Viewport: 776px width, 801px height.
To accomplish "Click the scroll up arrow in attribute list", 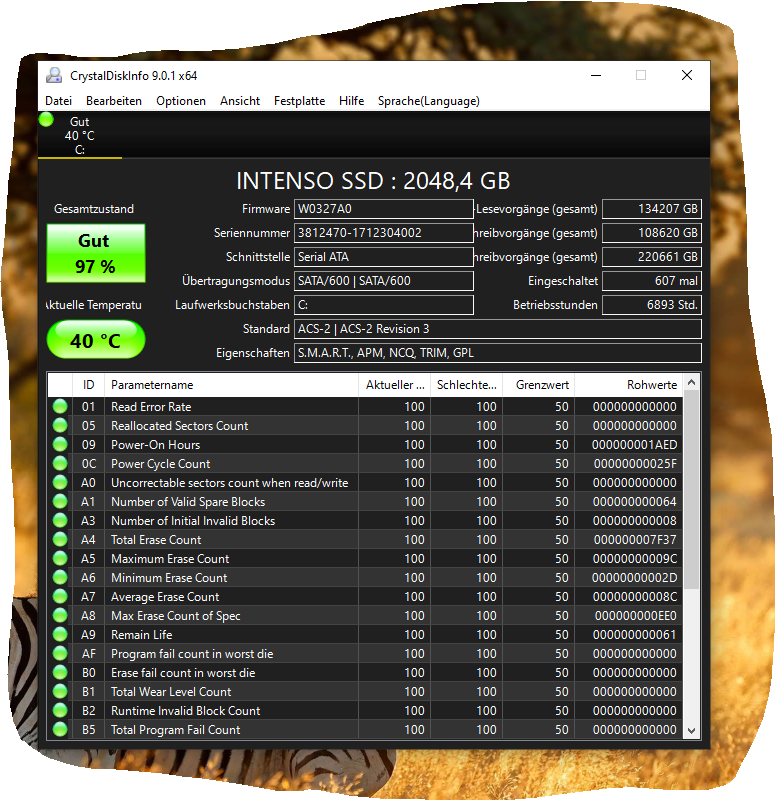I will [691, 382].
